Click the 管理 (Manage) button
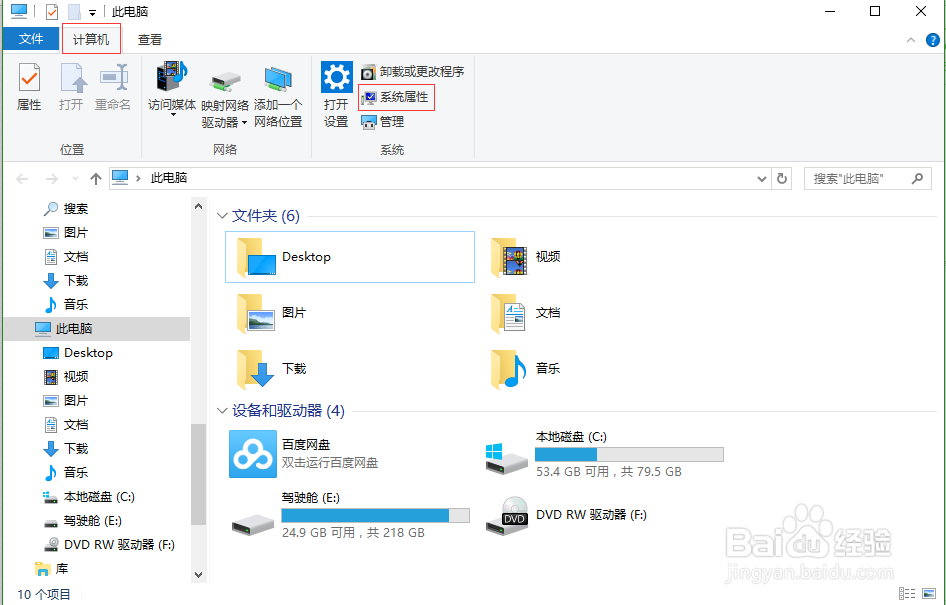The image size is (946, 605). click(x=385, y=120)
